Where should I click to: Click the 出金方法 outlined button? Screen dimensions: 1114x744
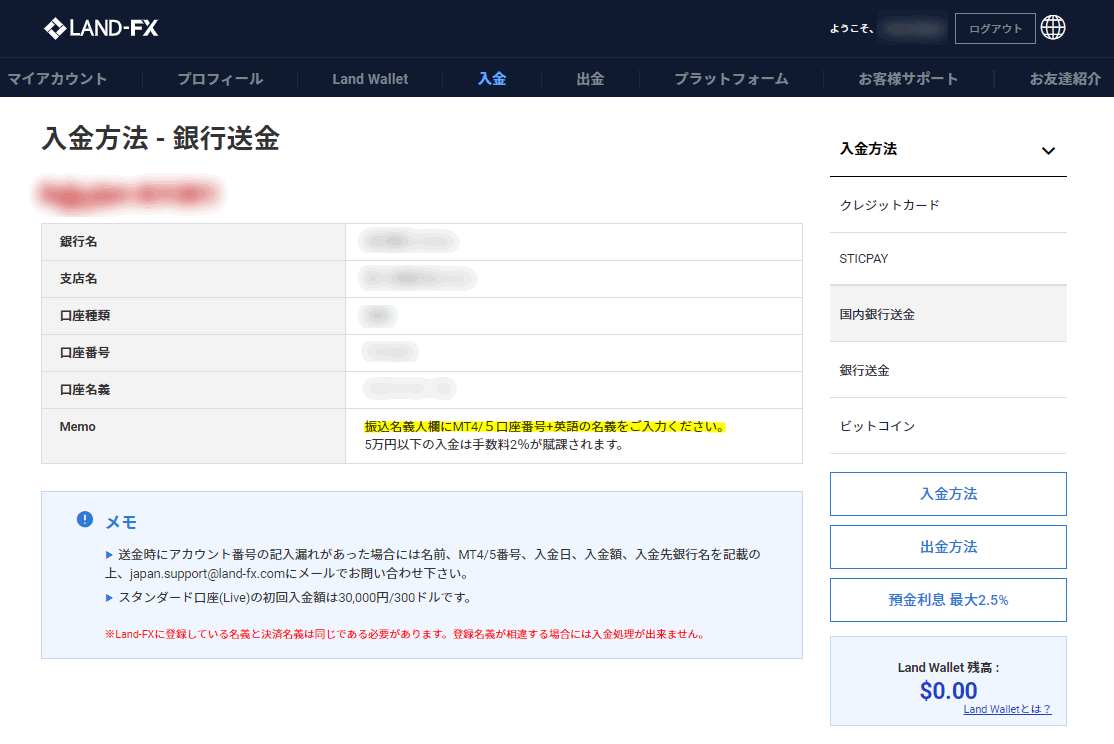[x=948, y=547]
